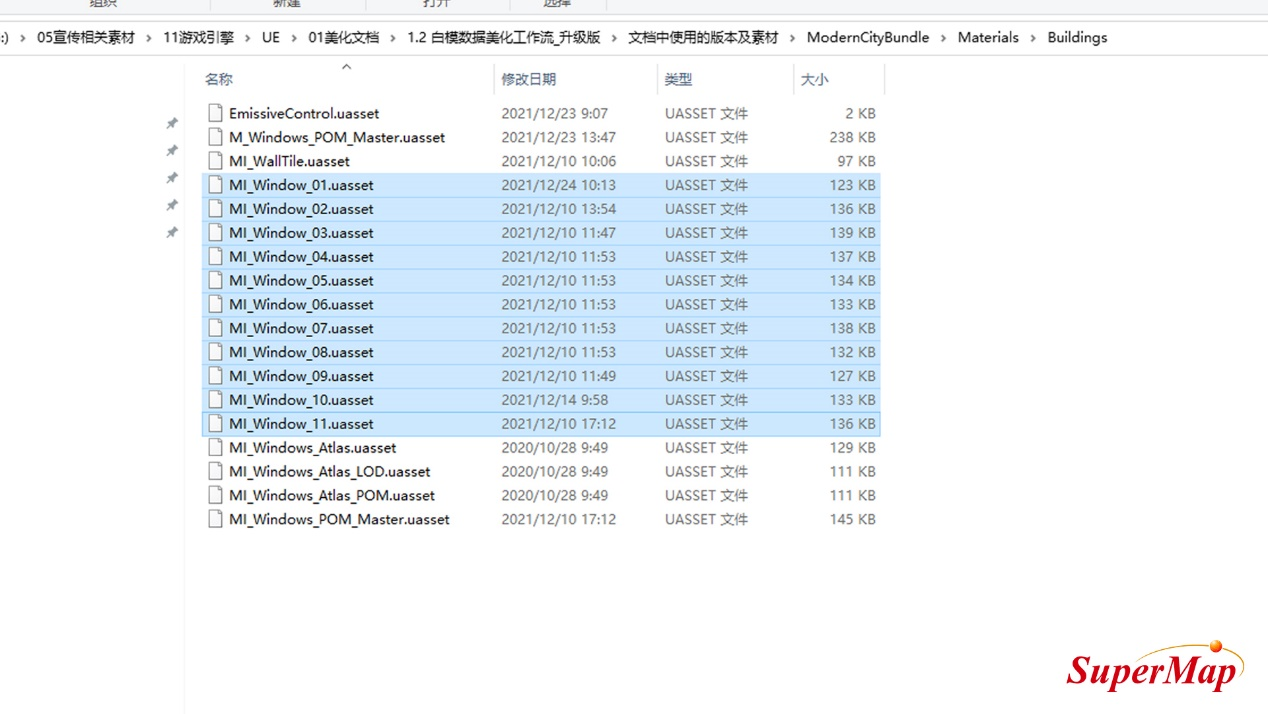Viewport: 1268px width, 714px height.
Task: Sort by 大小 column header
Action: tap(814, 79)
